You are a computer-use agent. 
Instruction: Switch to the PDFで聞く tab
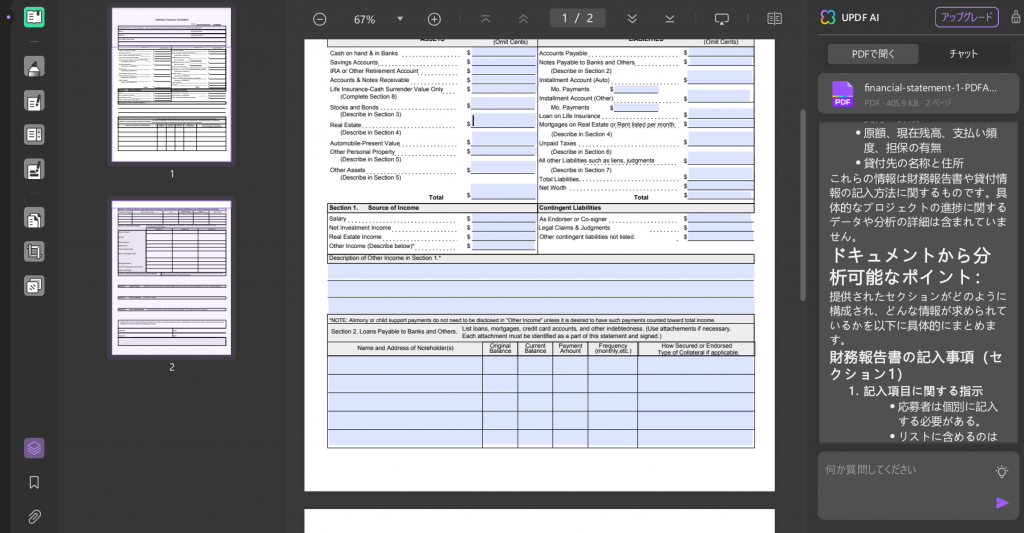click(873, 54)
